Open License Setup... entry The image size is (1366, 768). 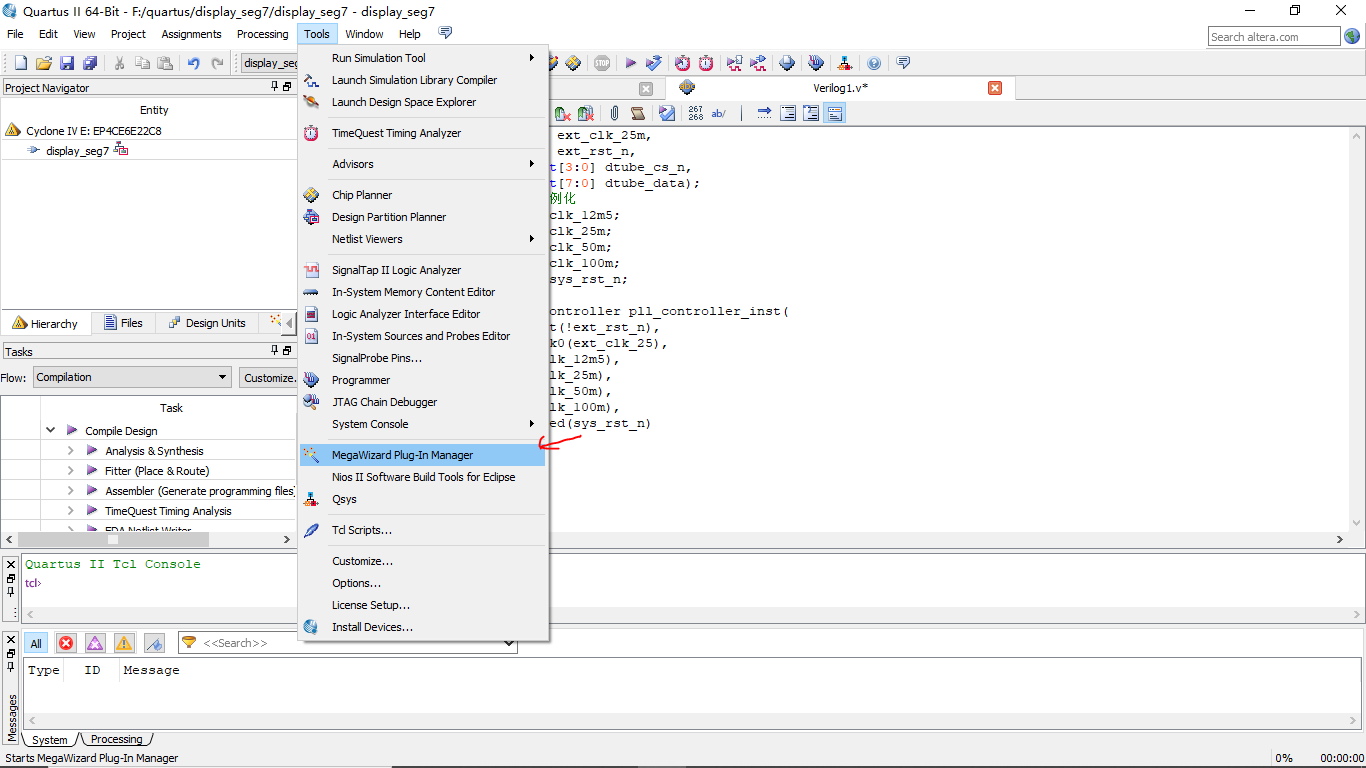[424, 605]
